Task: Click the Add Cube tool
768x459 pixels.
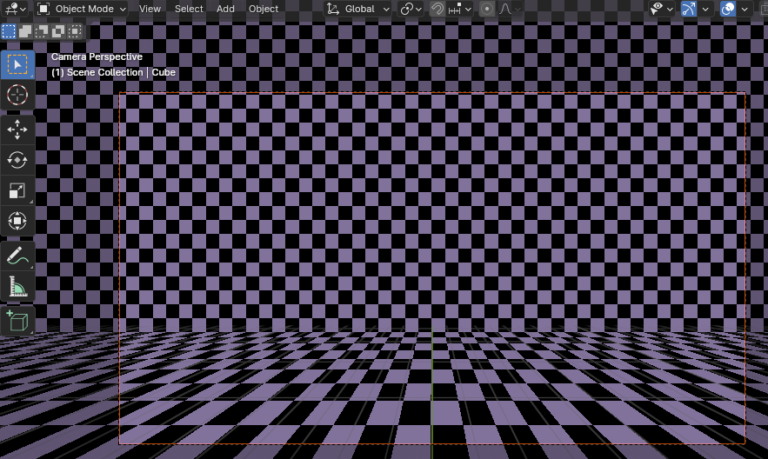Action: [17, 321]
